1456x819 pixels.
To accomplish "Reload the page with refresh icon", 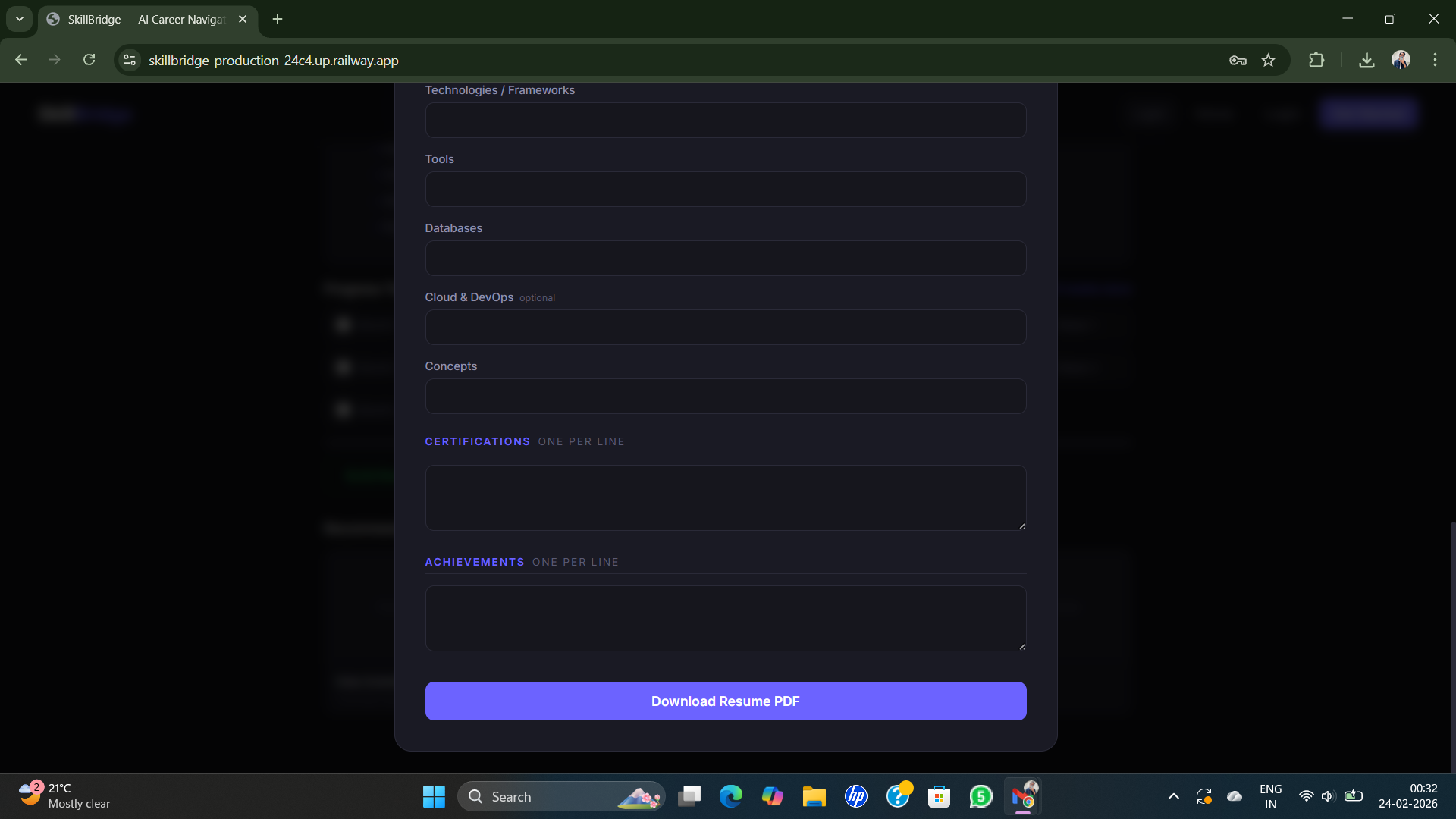I will (89, 60).
